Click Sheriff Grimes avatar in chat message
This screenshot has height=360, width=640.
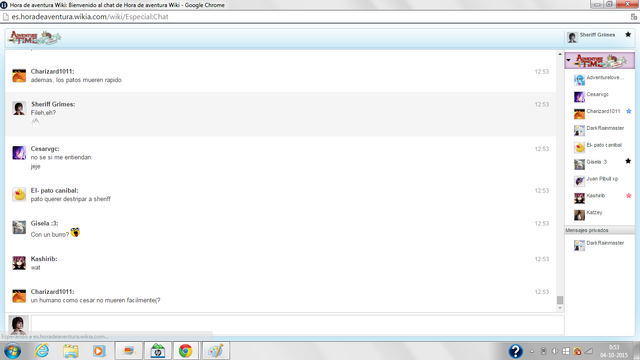19,108
